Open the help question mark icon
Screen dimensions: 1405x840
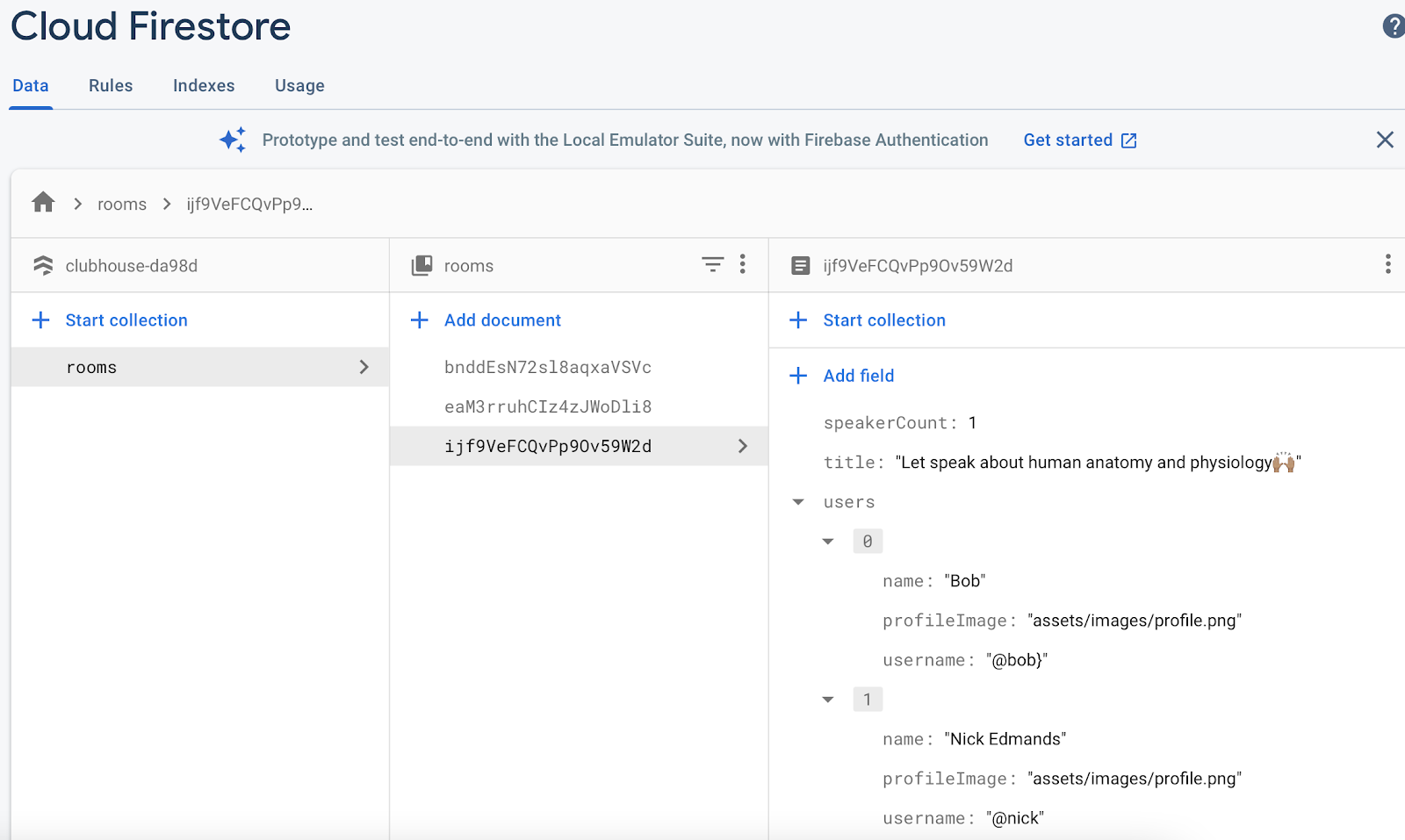click(1394, 26)
